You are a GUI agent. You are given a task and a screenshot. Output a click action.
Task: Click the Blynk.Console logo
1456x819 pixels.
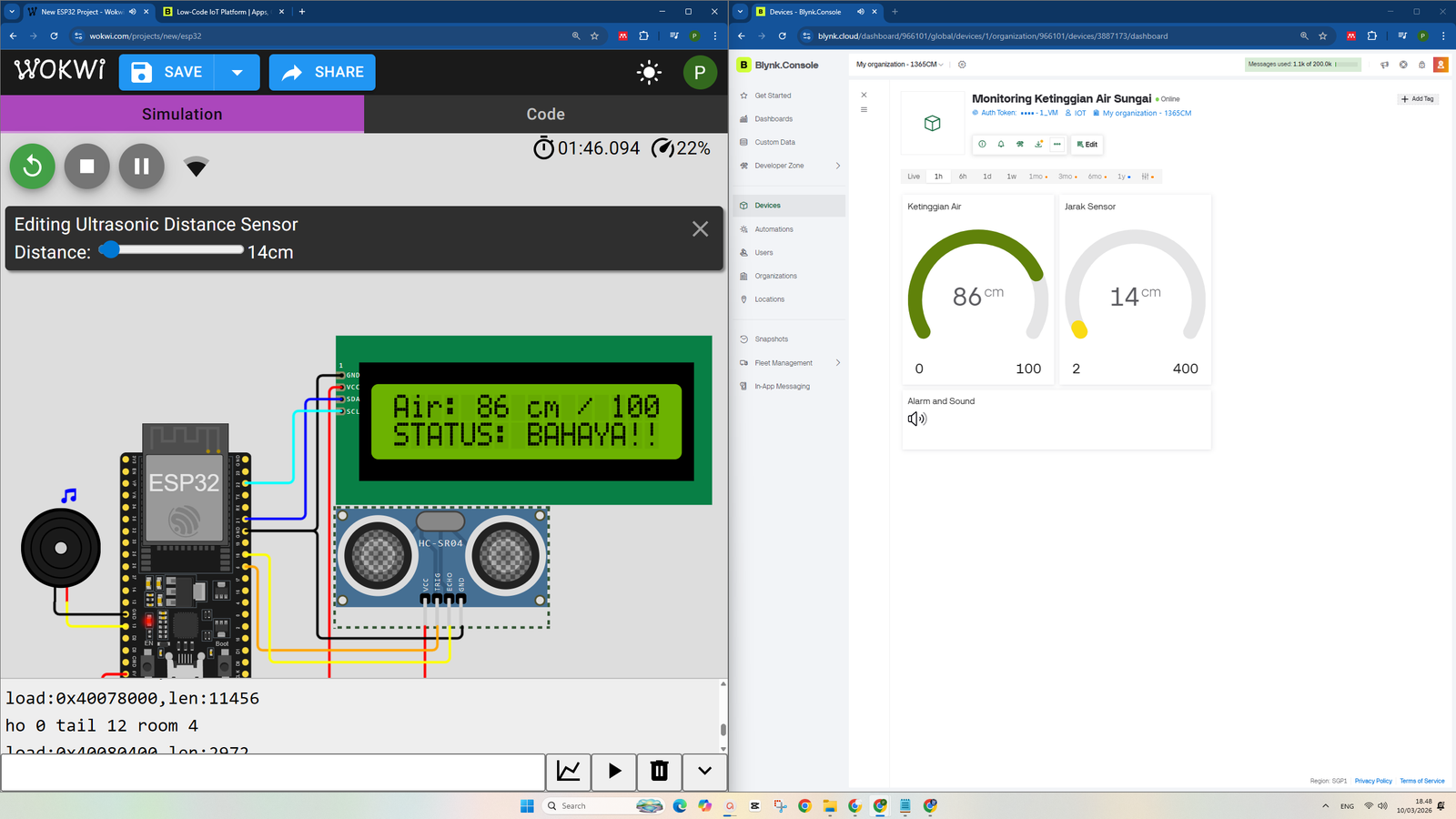(778, 66)
